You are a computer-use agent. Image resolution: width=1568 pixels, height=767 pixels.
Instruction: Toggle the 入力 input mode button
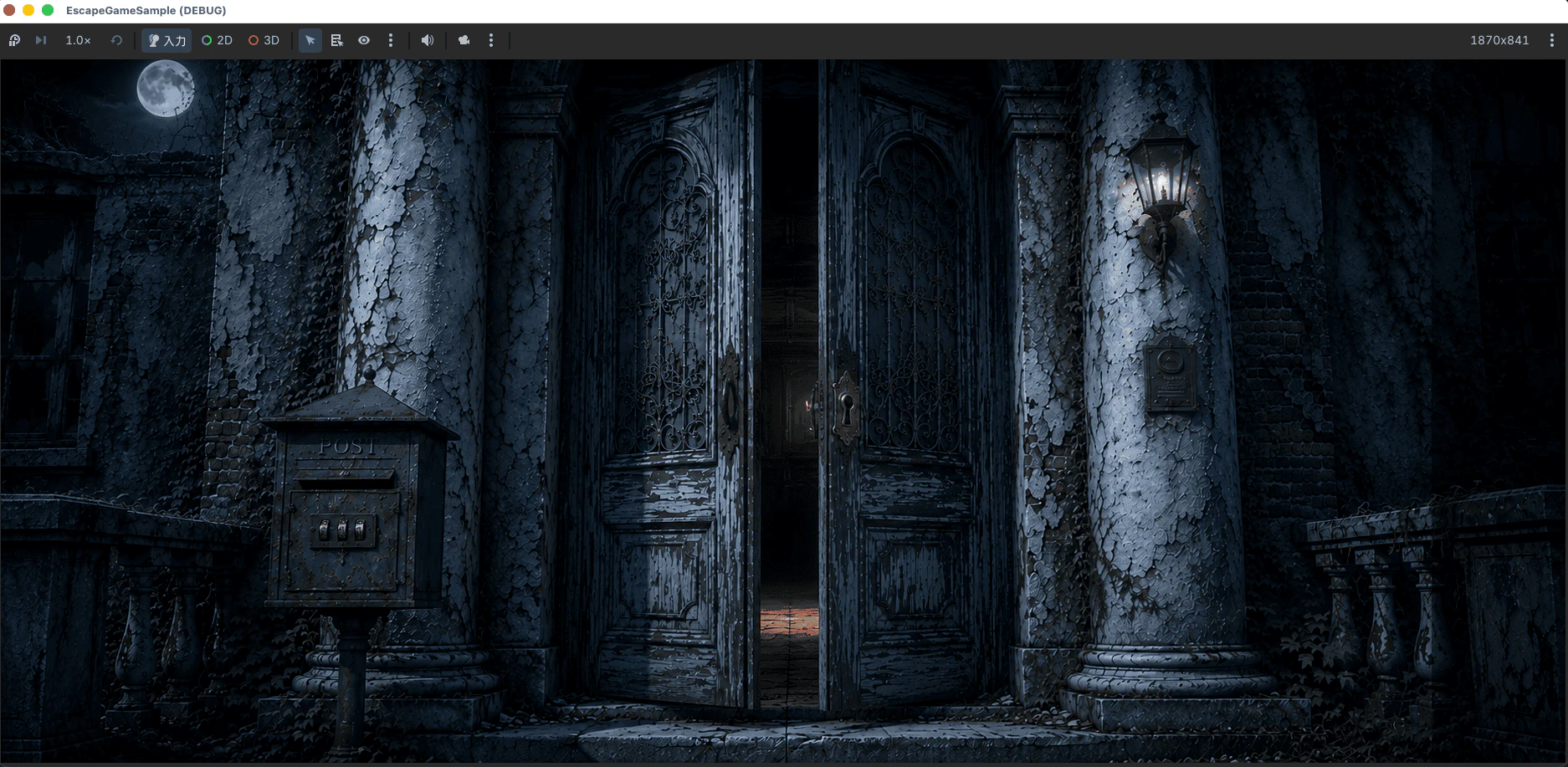click(x=167, y=40)
